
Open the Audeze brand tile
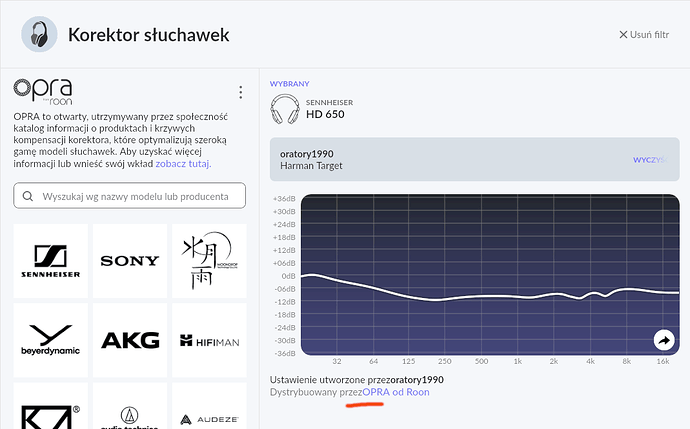click(209, 406)
